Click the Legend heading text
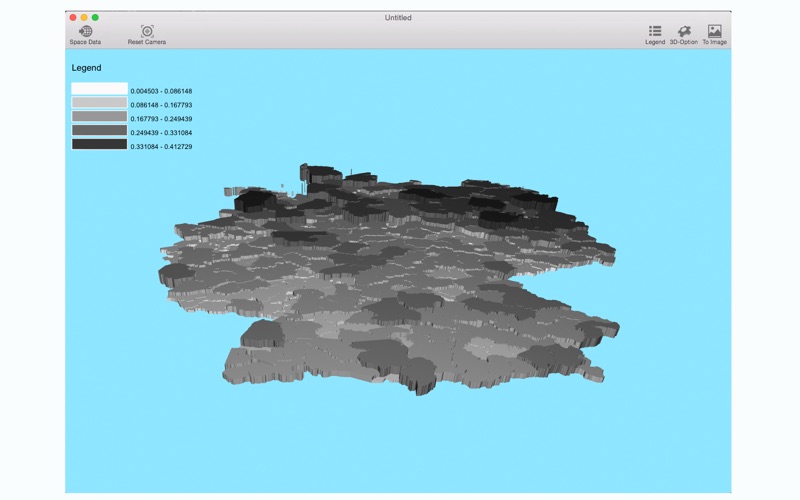The width and height of the screenshot is (800, 500). click(x=86, y=68)
